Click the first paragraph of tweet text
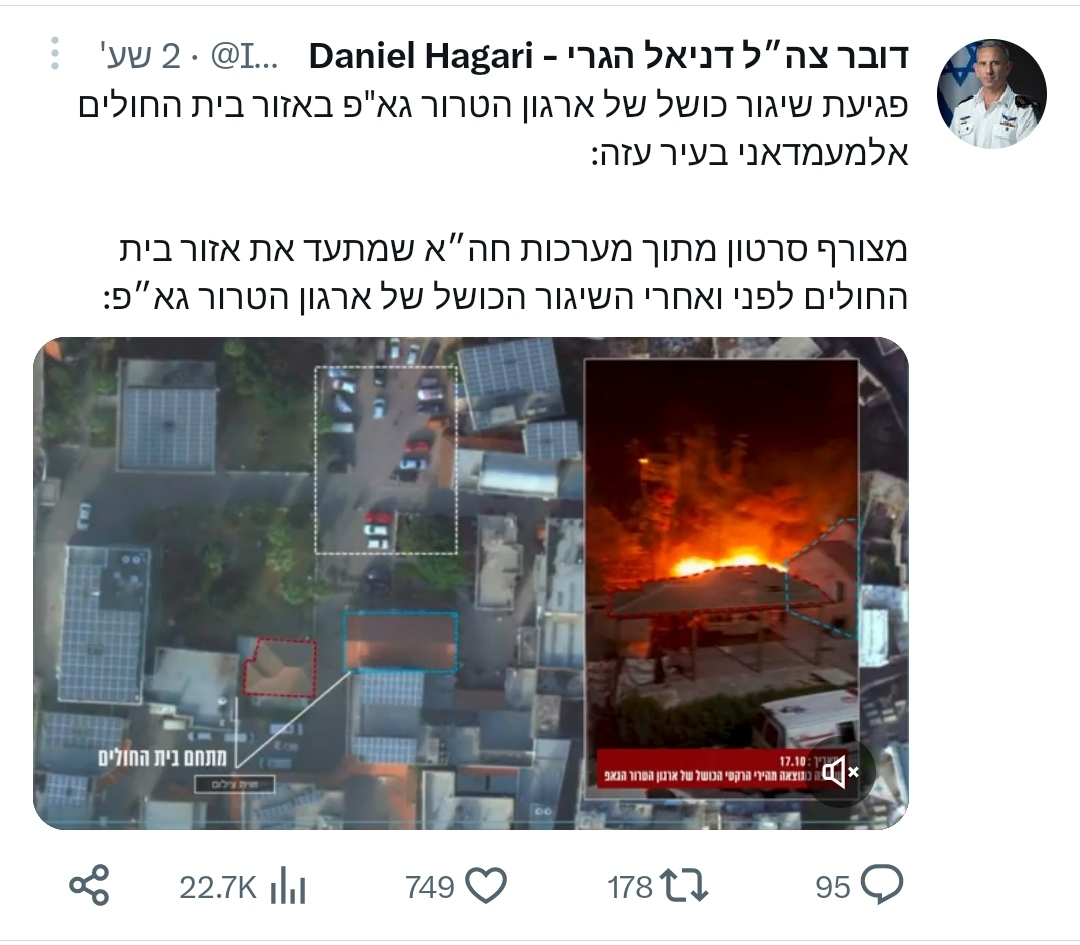This screenshot has height=945, width=1080. (493, 129)
